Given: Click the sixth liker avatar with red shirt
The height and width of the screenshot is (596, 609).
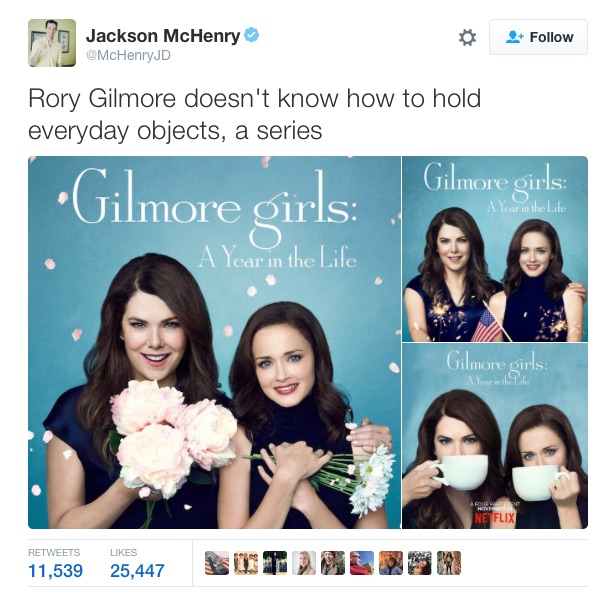Looking at the screenshot, I should tap(362, 563).
